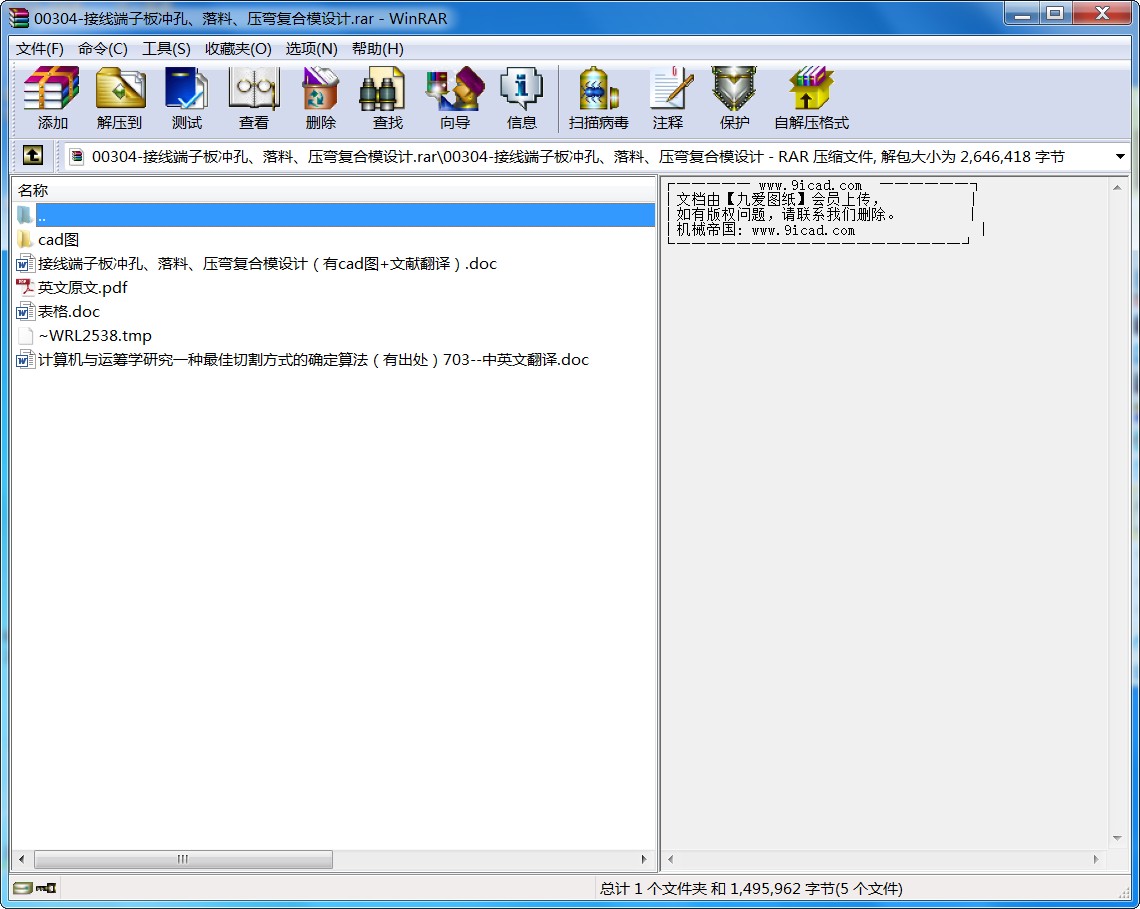Open the Tools (工具) menu
Image resolution: width=1140 pixels, height=909 pixels.
click(165, 48)
